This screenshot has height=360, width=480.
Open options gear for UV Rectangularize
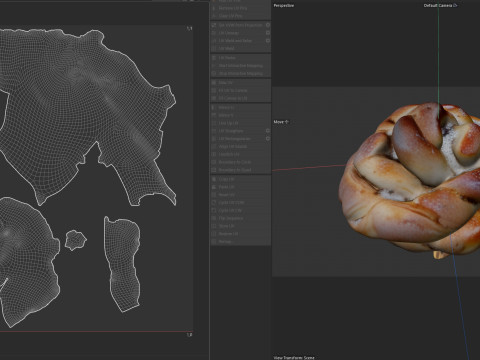click(268, 139)
